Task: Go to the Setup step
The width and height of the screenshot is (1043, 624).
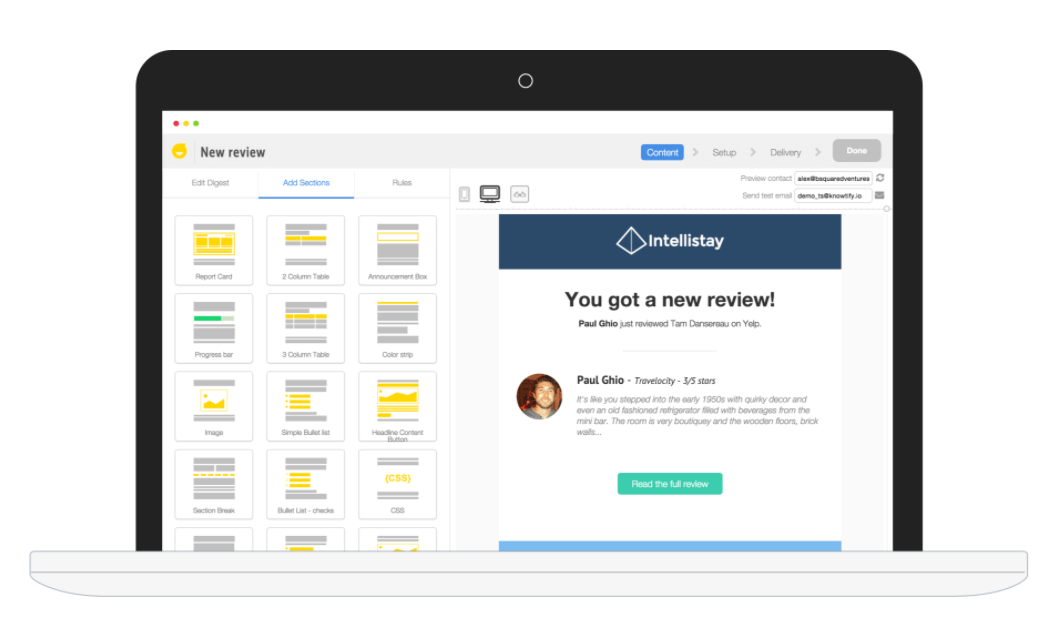Action: point(724,153)
